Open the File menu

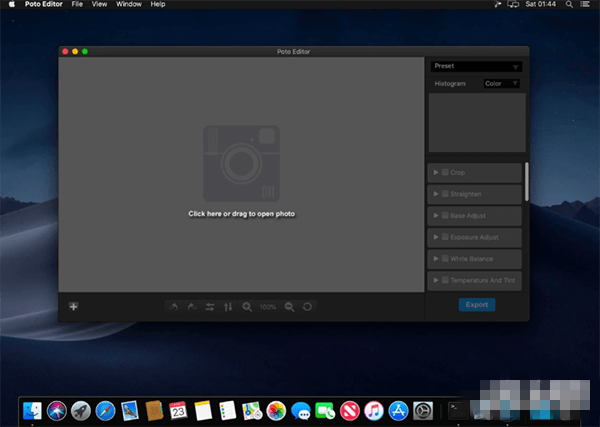[x=76, y=5]
